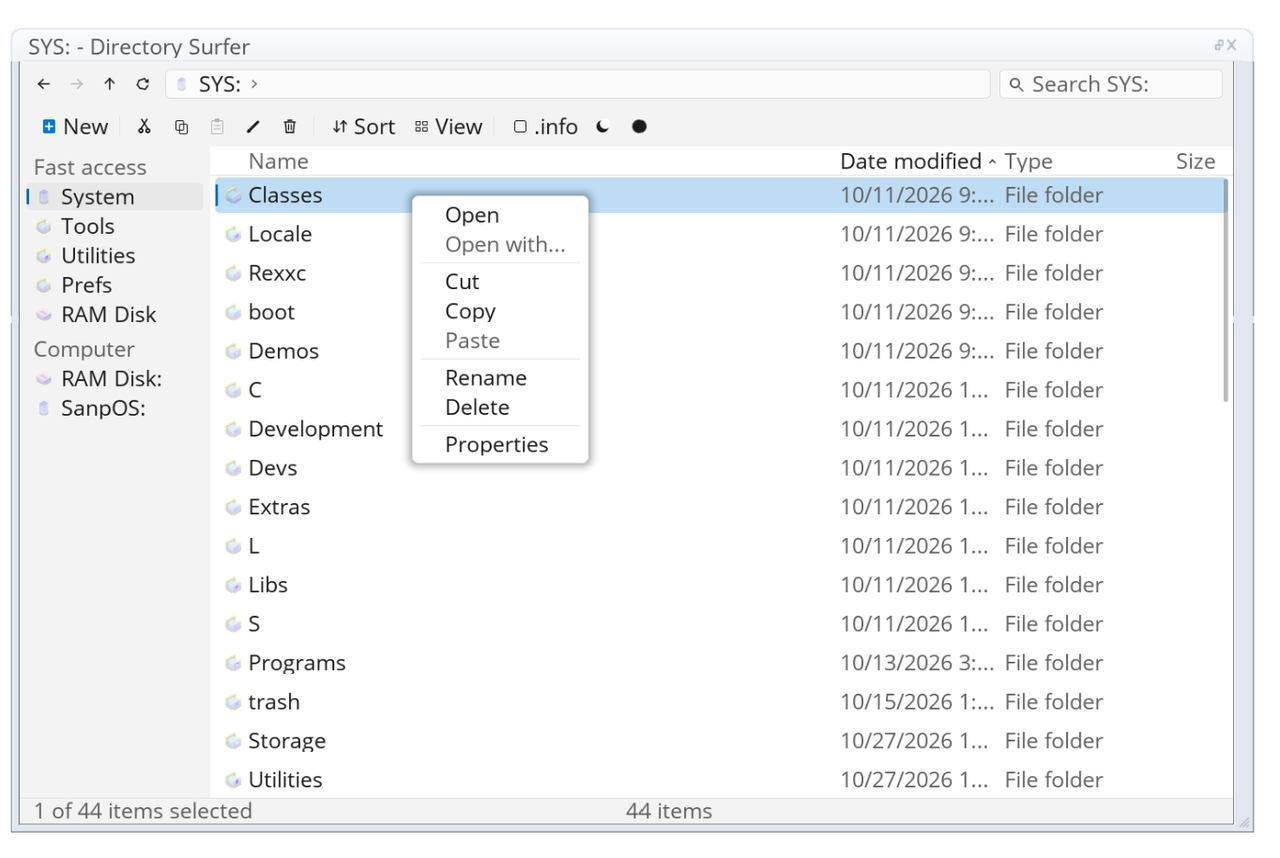Select the Development folder row
Viewport: 1280px width, 858px height.
(719, 429)
